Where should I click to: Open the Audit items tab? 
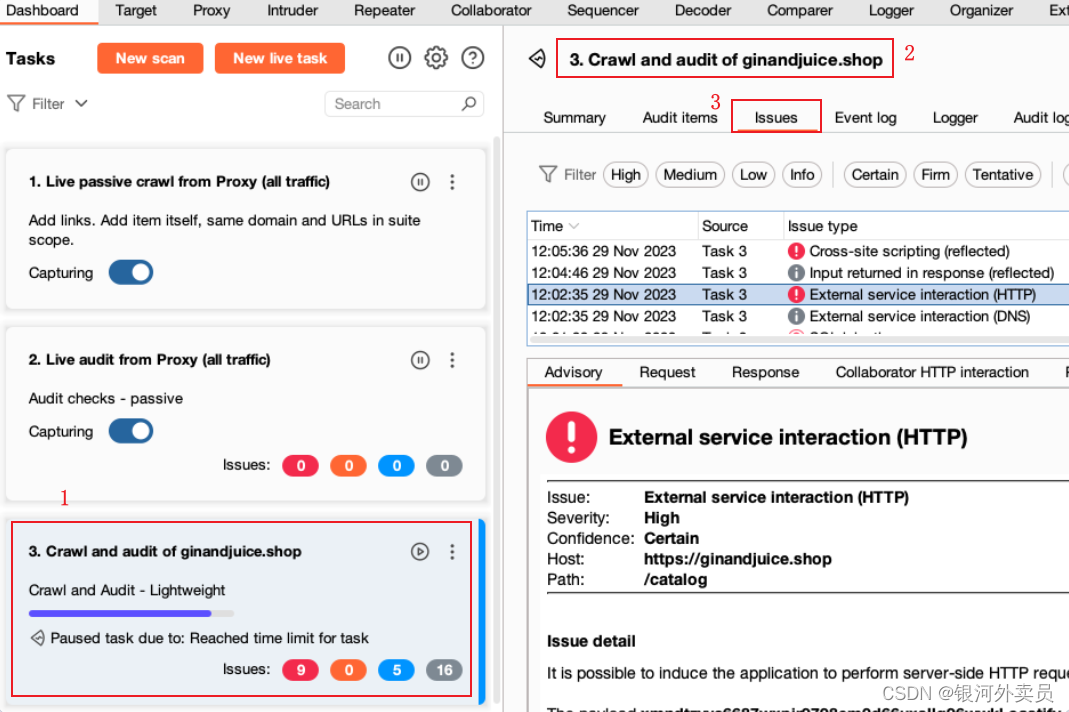click(680, 117)
